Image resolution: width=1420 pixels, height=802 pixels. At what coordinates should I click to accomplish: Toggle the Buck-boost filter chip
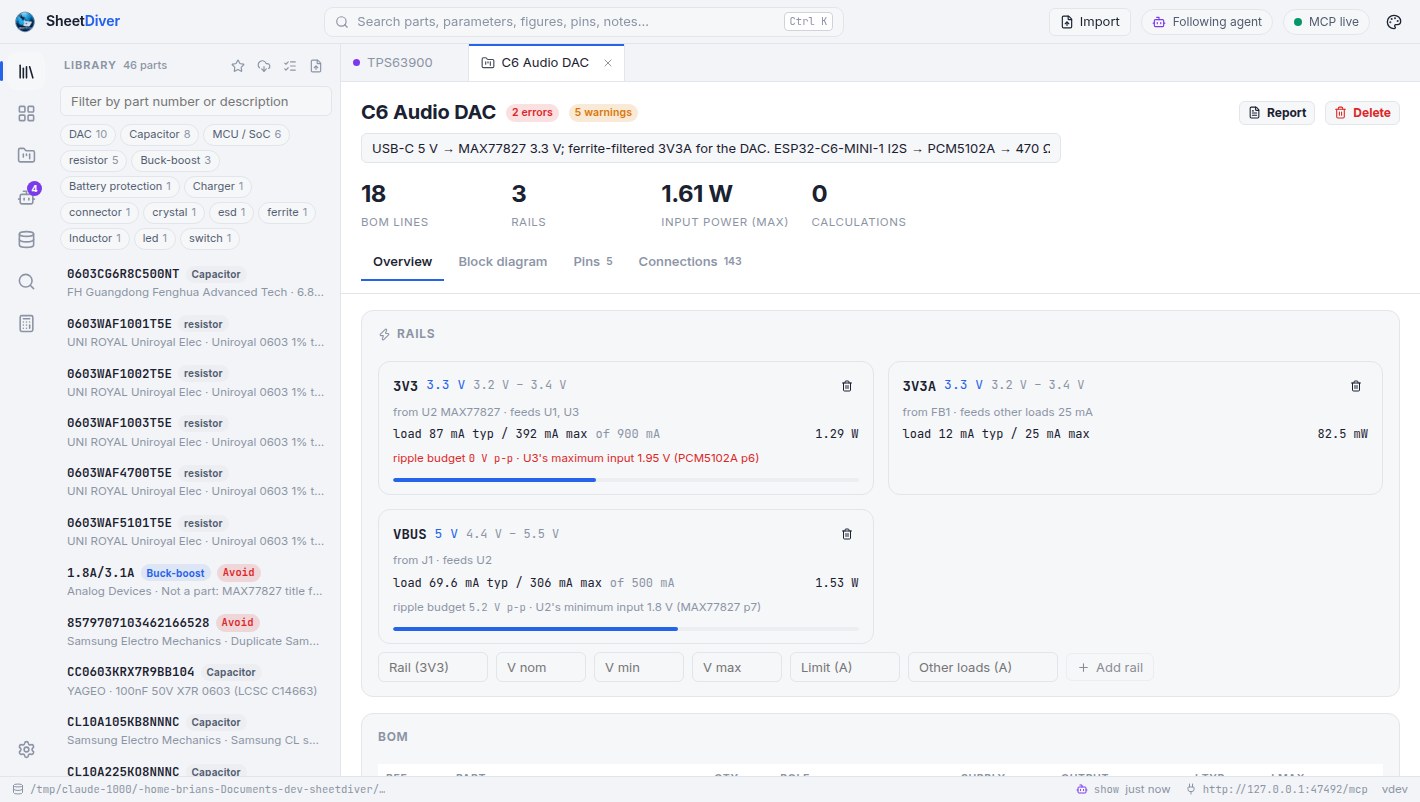tap(176, 160)
